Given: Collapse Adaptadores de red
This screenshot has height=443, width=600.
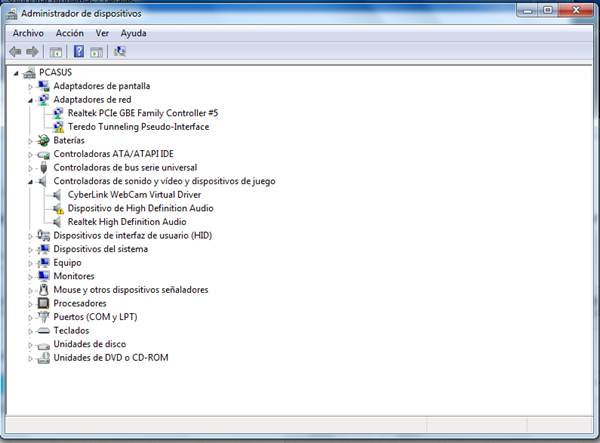Looking at the screenshot, I should pos(30,101).
